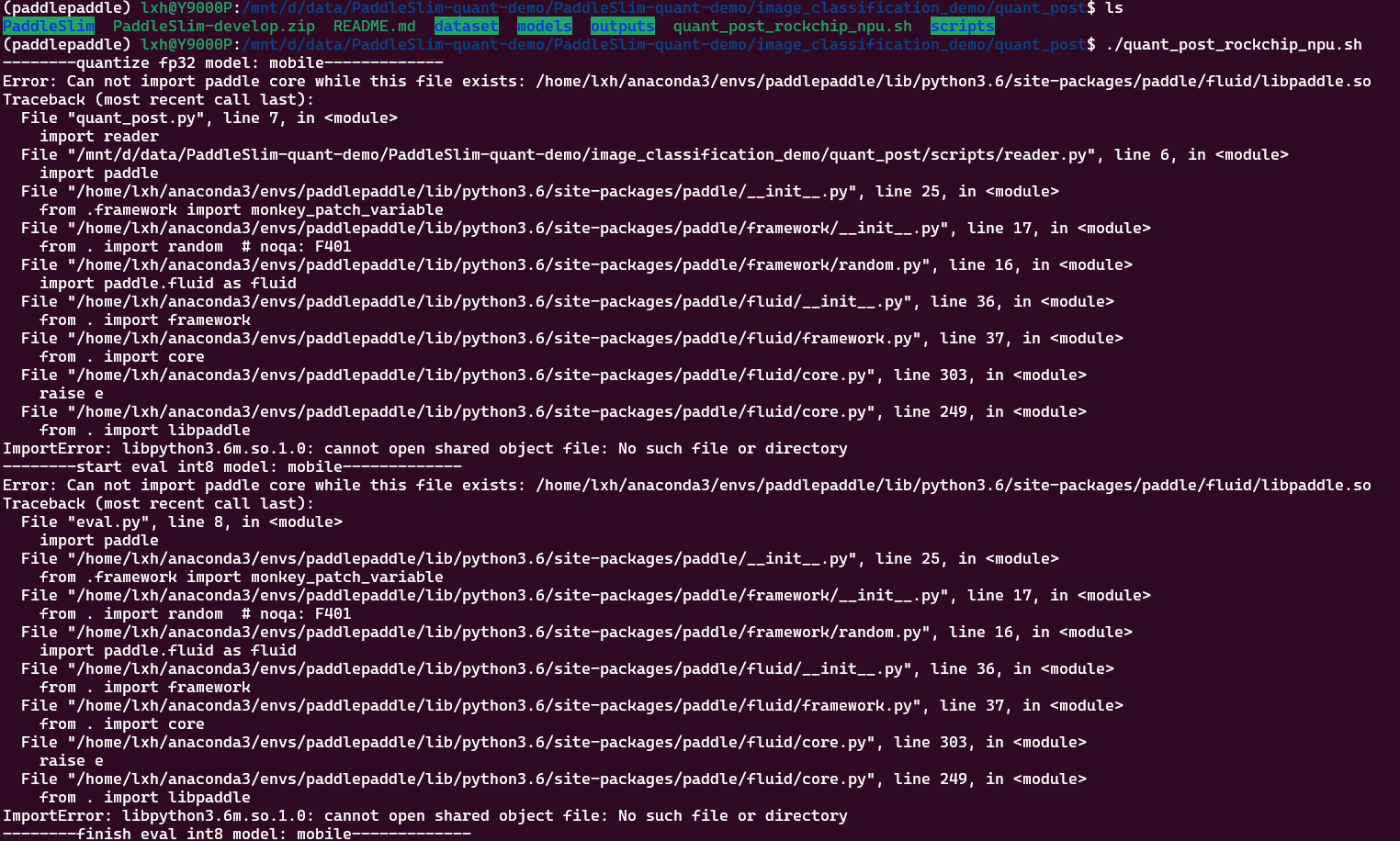1400x841 pixels.
Task: Select the PaddleSlim directory name
Action: (48, 26)
